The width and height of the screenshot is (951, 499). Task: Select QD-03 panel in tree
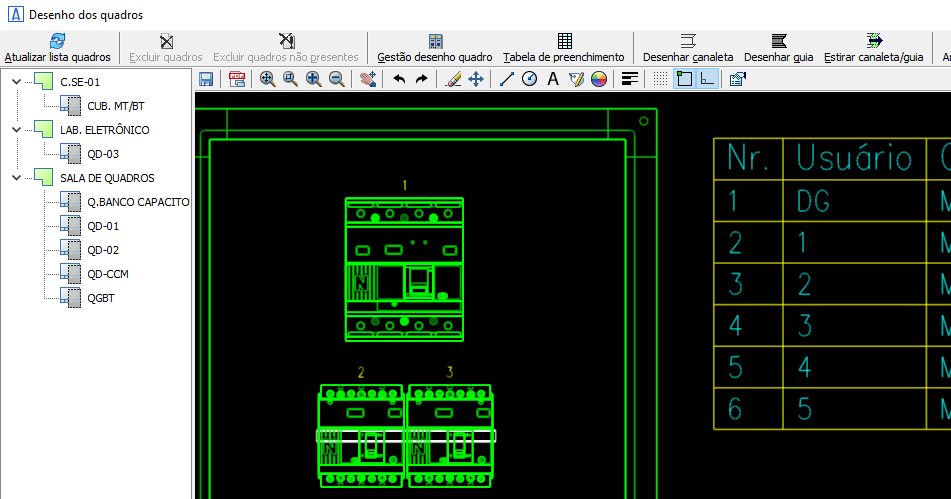(x=103, y=154)
